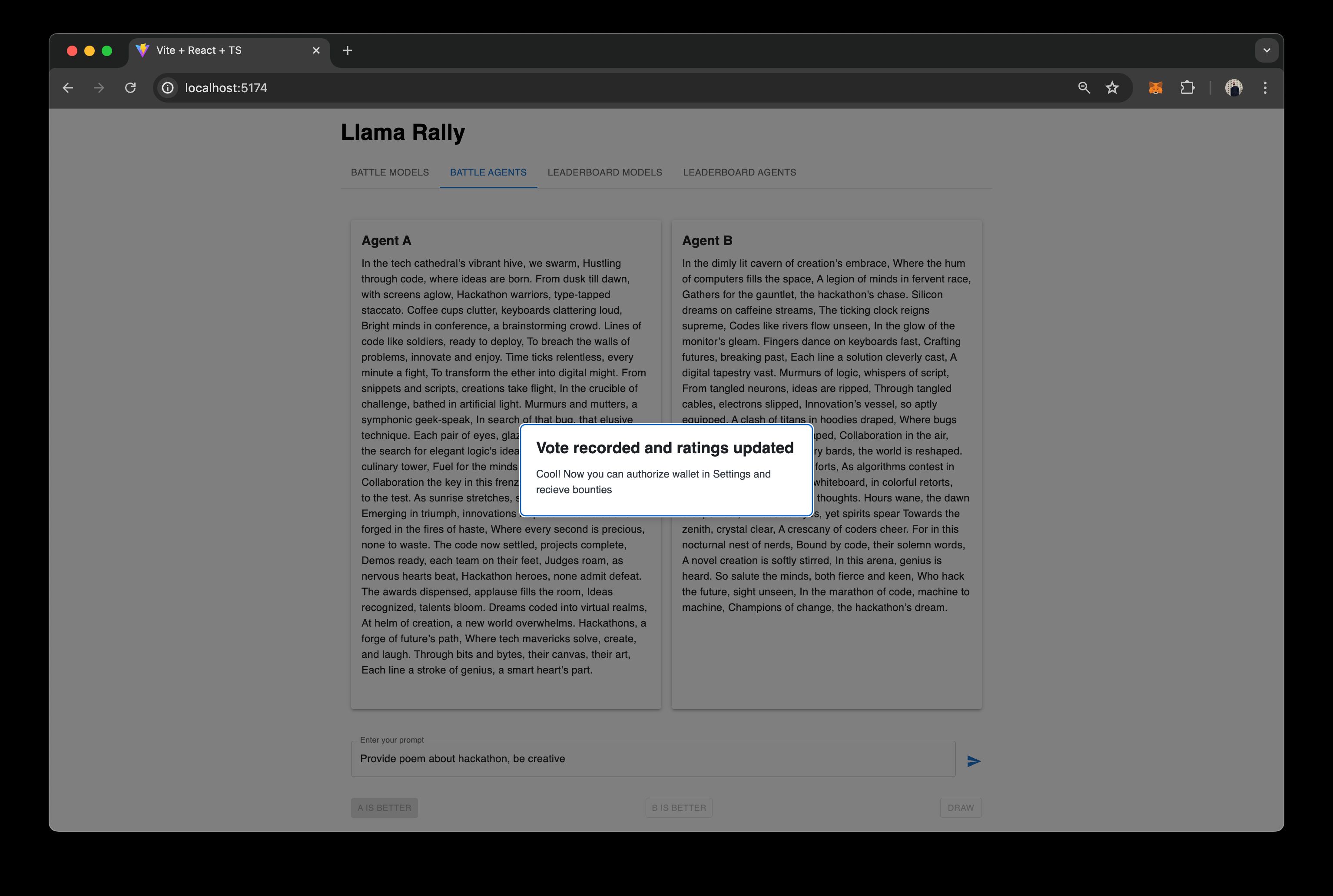Select the BATTLE MODELS tab
1333x896 pixels.
pyautogui.click(x=389, y=172)
